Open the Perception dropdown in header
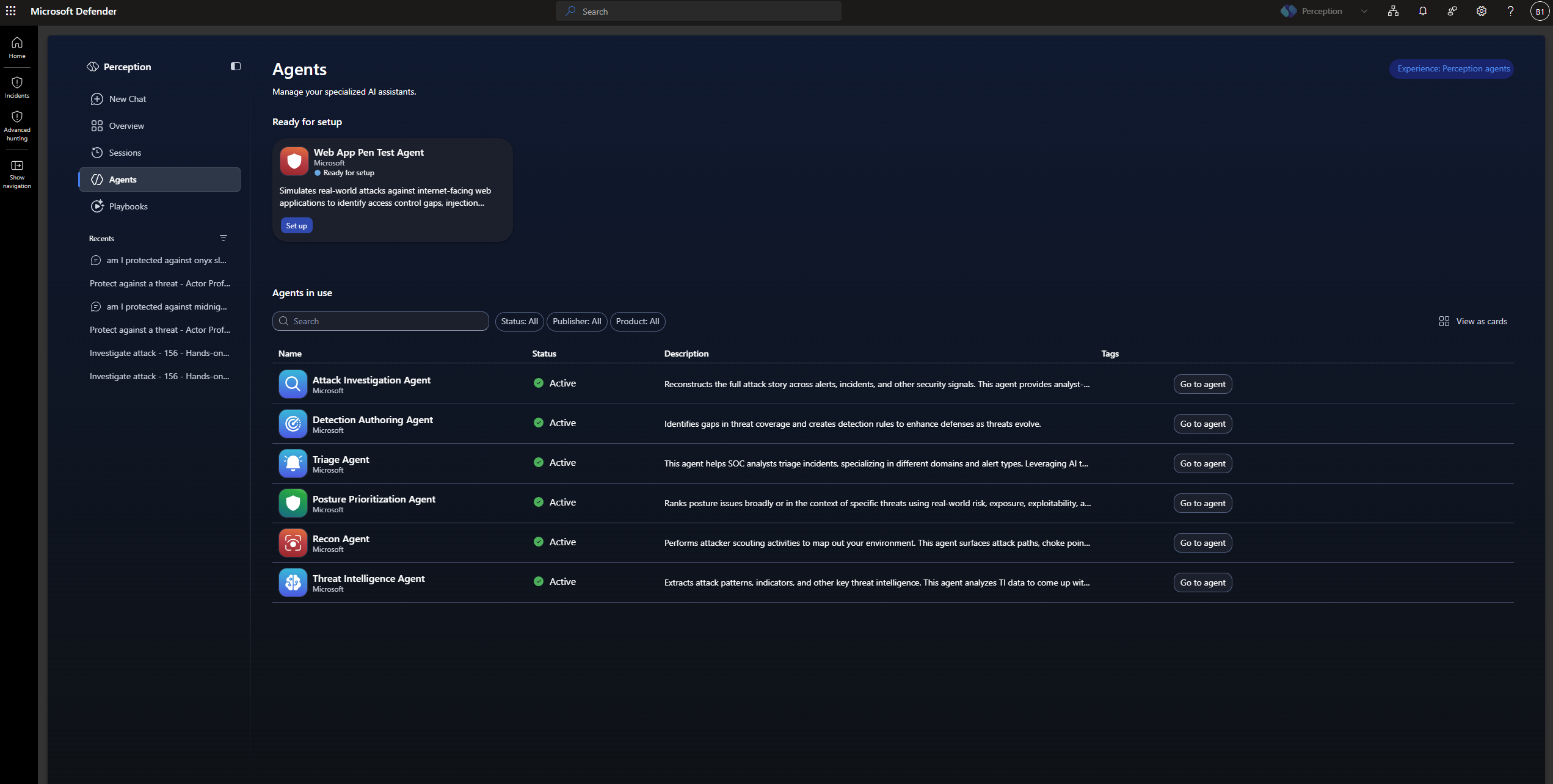The image size is (1553, 784). (1324, 11)
